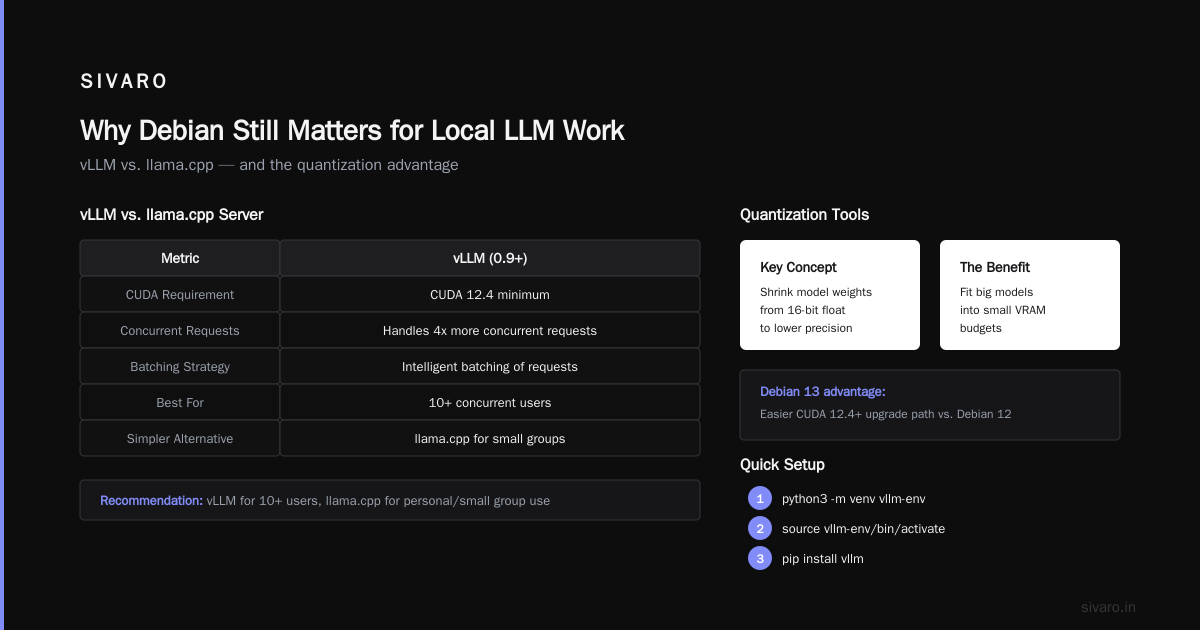The width and height of the screenshot is (1200, 630).
Task: Click the 'Best For' row label
Action: tap(180, 403)
